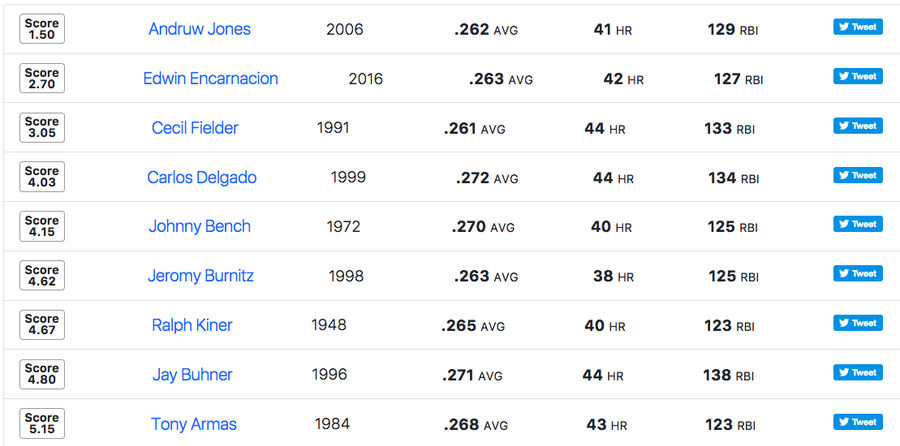Open the Ralph Kiner link

pos(192,325)
